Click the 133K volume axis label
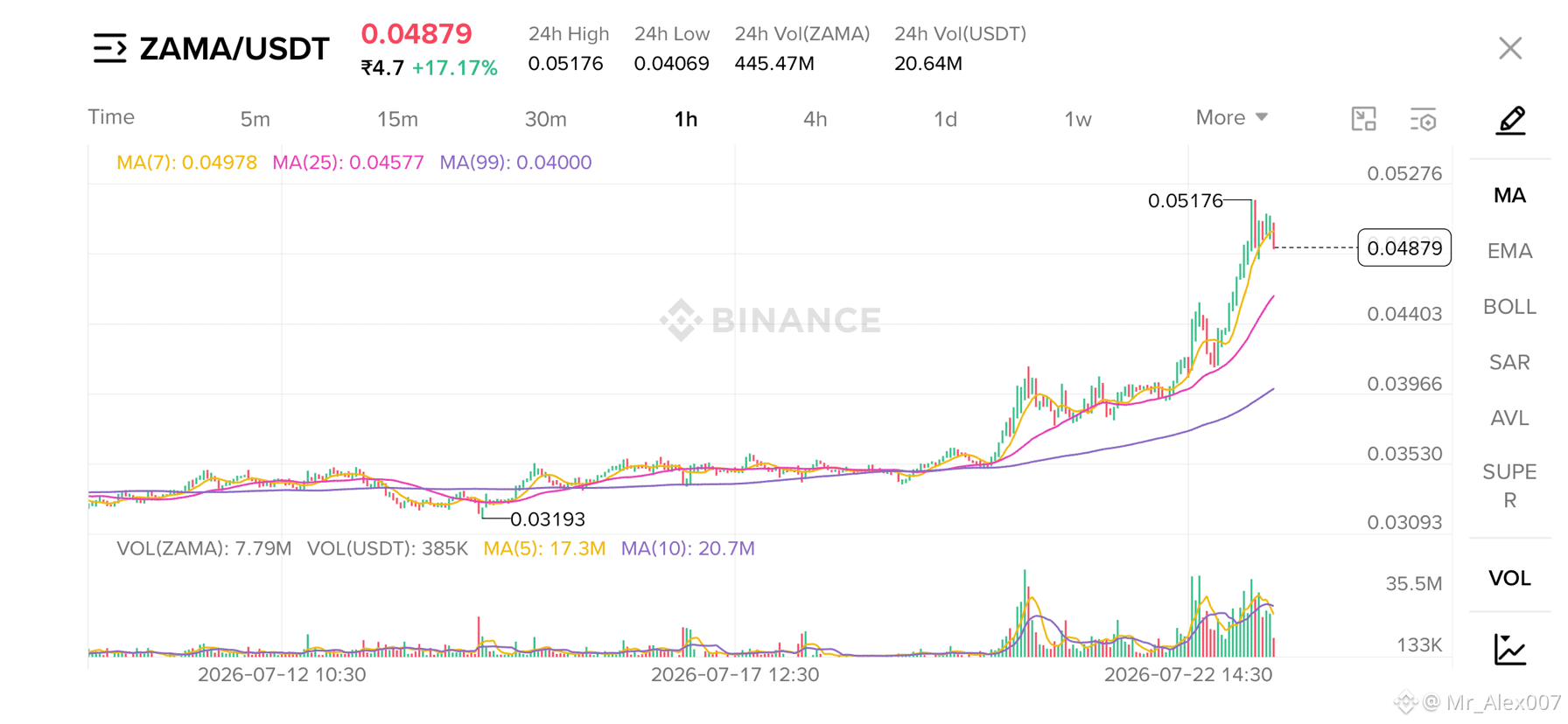Viewport: 1568px width, 724px height. click(x=1419, y=645)
